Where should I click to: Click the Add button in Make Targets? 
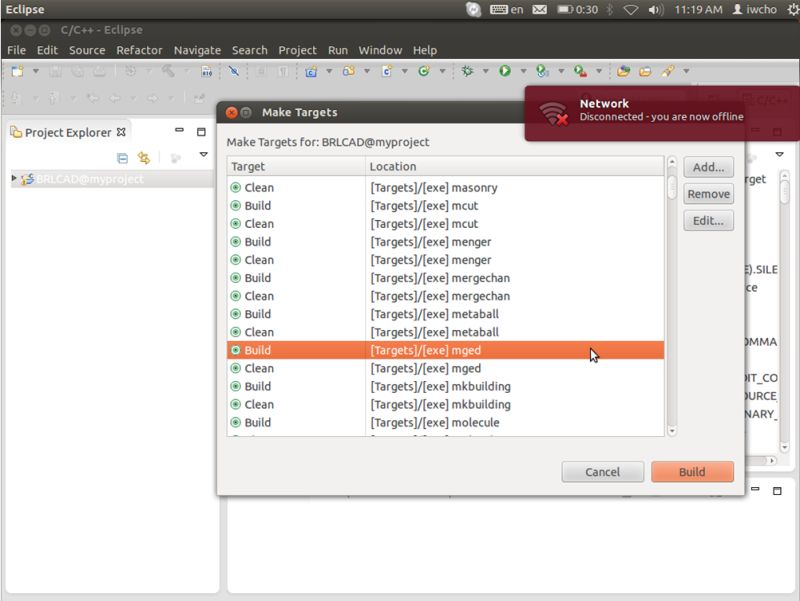707,167
